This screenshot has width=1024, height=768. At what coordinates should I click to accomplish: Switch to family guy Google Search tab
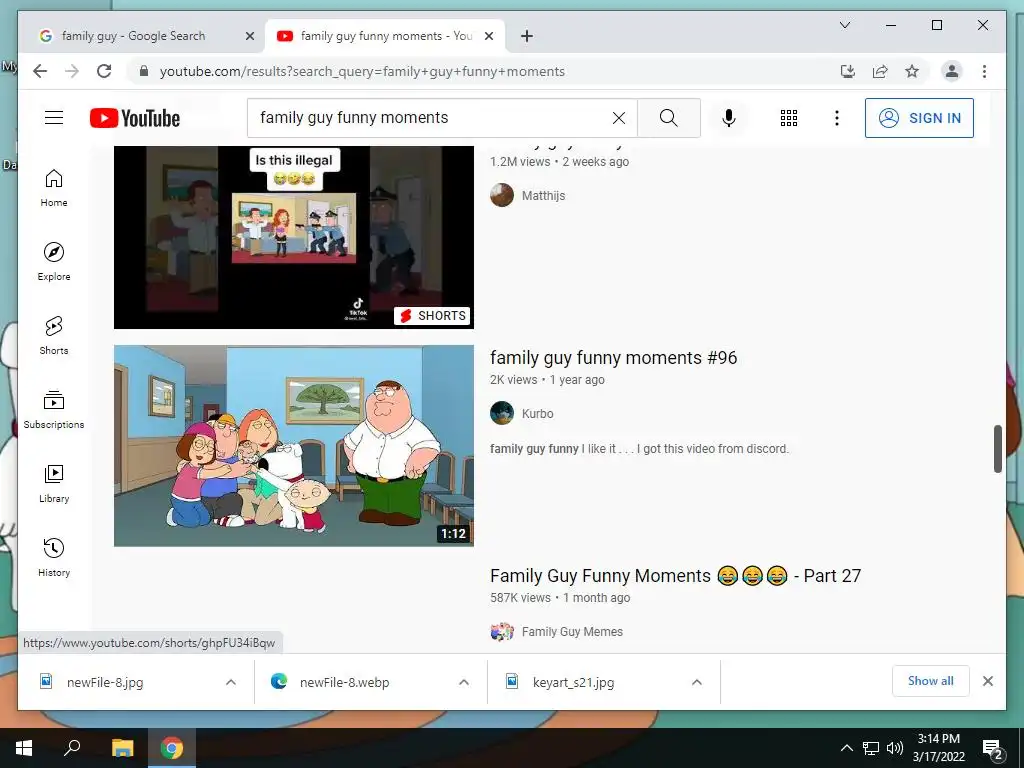132,36
